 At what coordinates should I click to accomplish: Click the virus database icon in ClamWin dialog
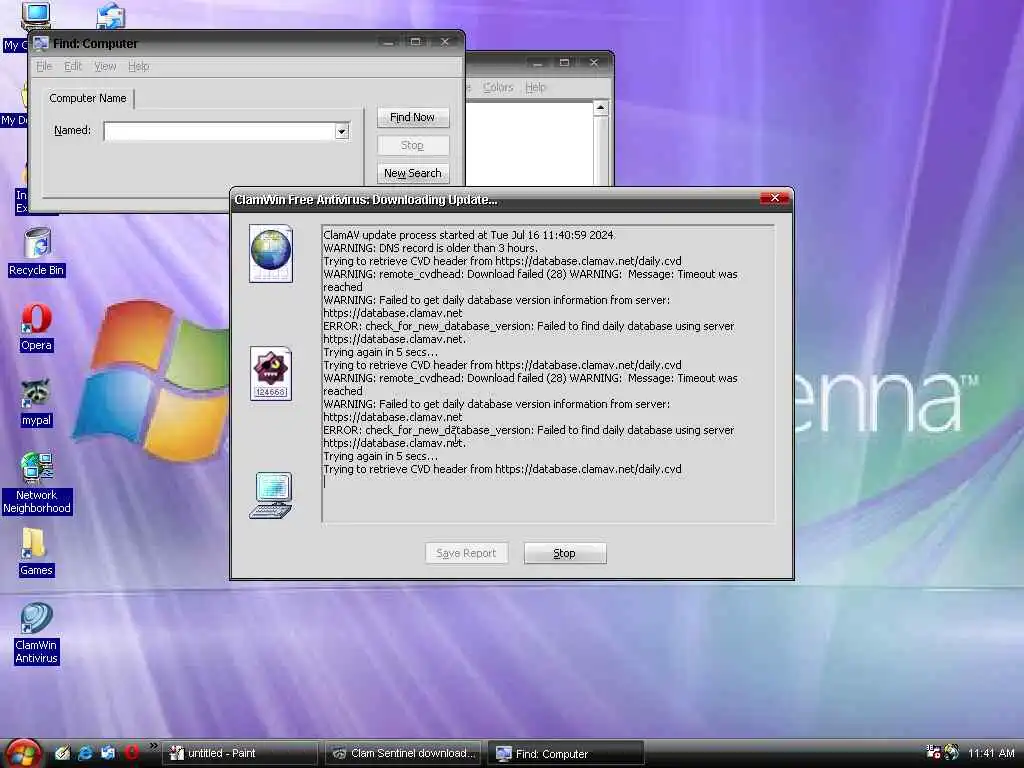271,374
